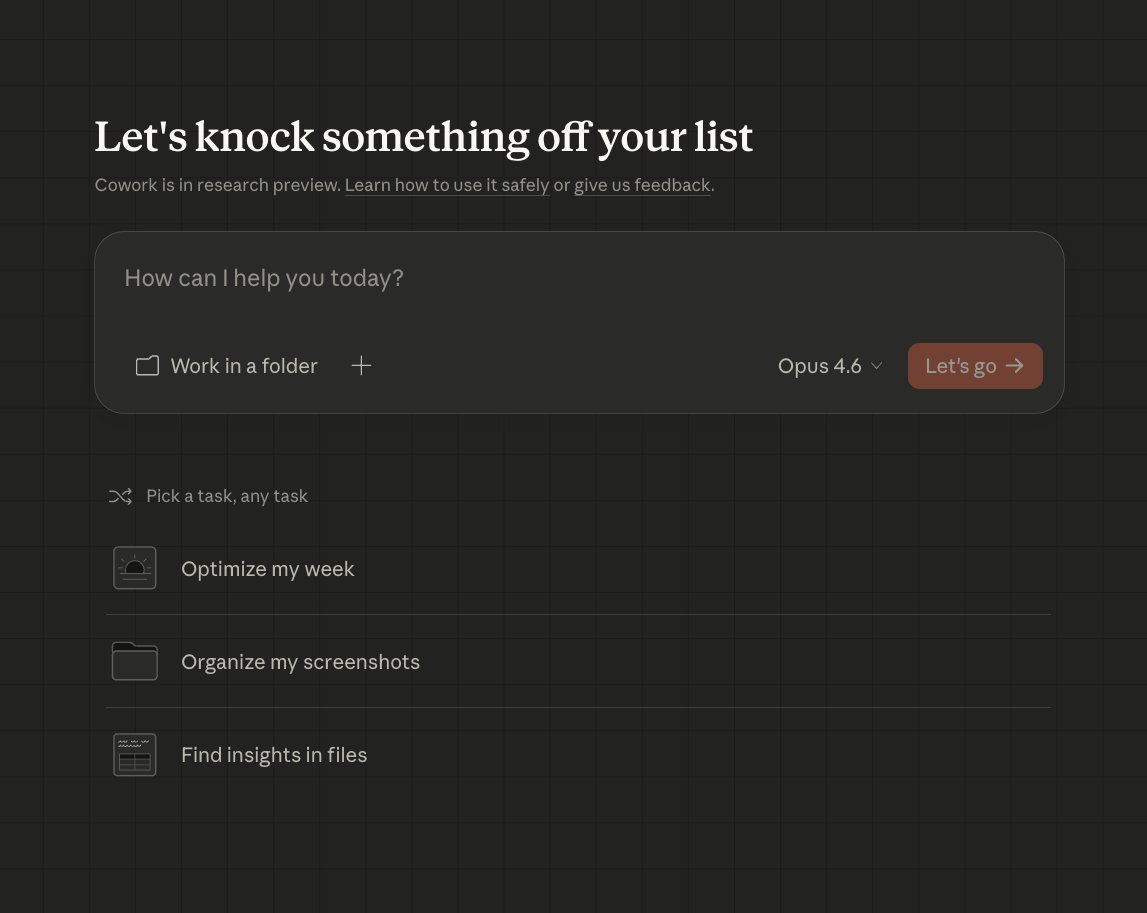Screen dimensions: 1147x913
Task: Pick the Optimize my week task
Action: pyautogui.click(x=268, y=569)
